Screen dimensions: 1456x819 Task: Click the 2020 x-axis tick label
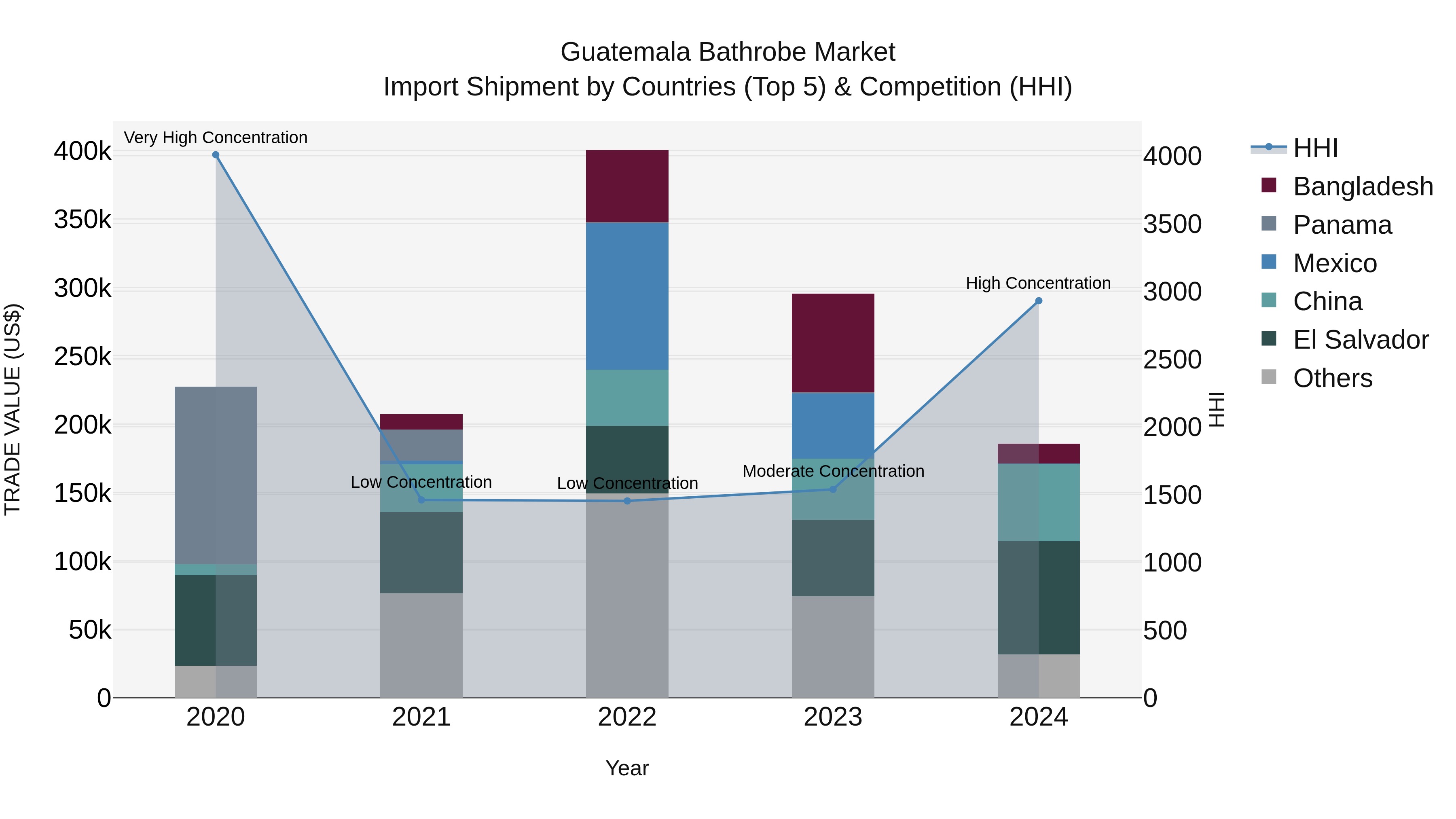coord(215,717)
